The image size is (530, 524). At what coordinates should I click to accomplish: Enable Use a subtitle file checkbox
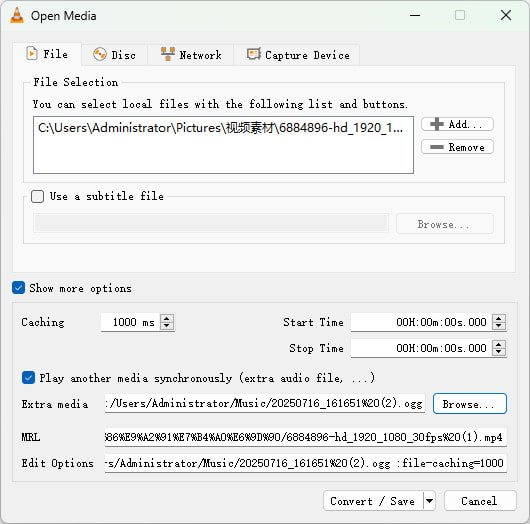tap(37, 196)
